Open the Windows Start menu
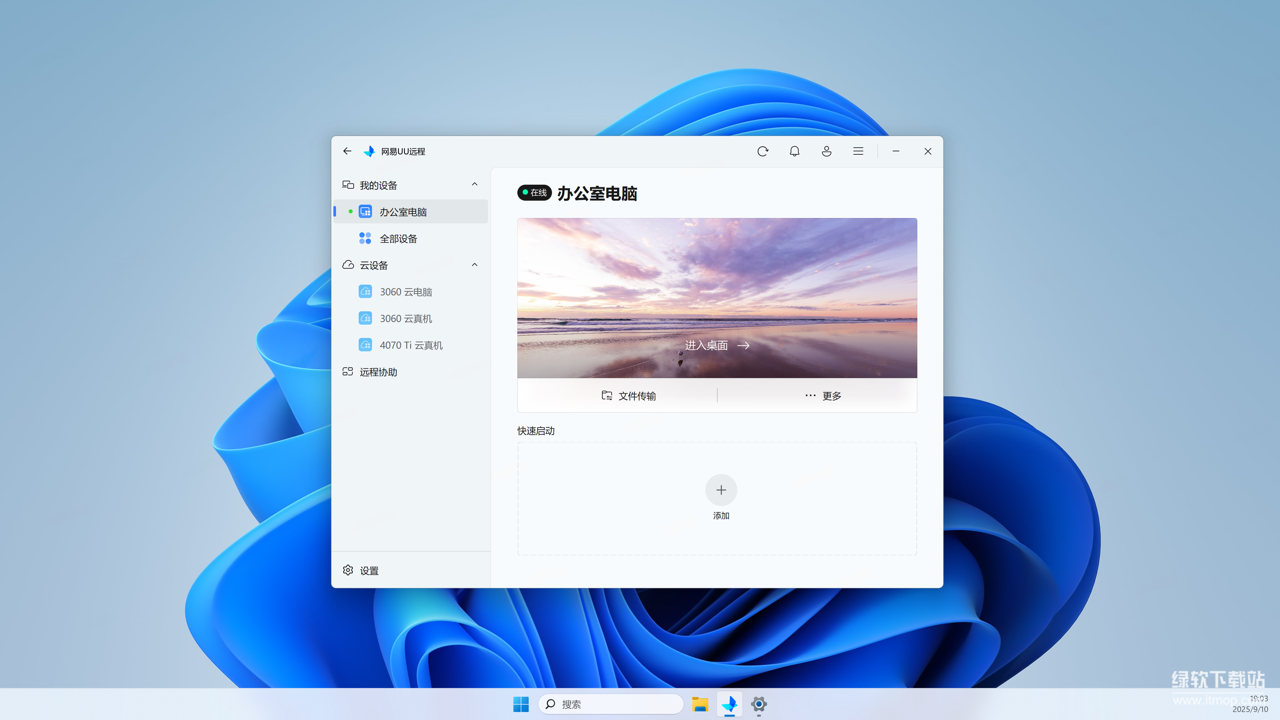 (520, 704)
